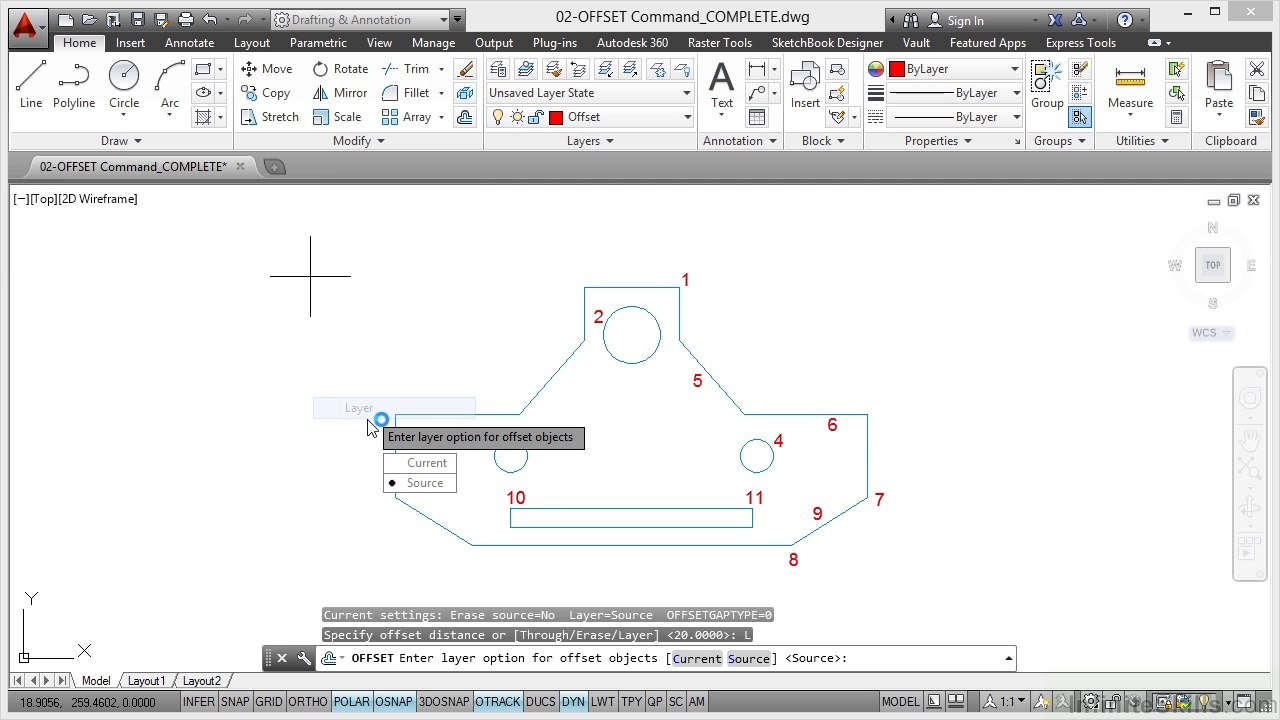Switch to the Express Tools tab
The image size is (1280, 720).
pos(1081,43)
